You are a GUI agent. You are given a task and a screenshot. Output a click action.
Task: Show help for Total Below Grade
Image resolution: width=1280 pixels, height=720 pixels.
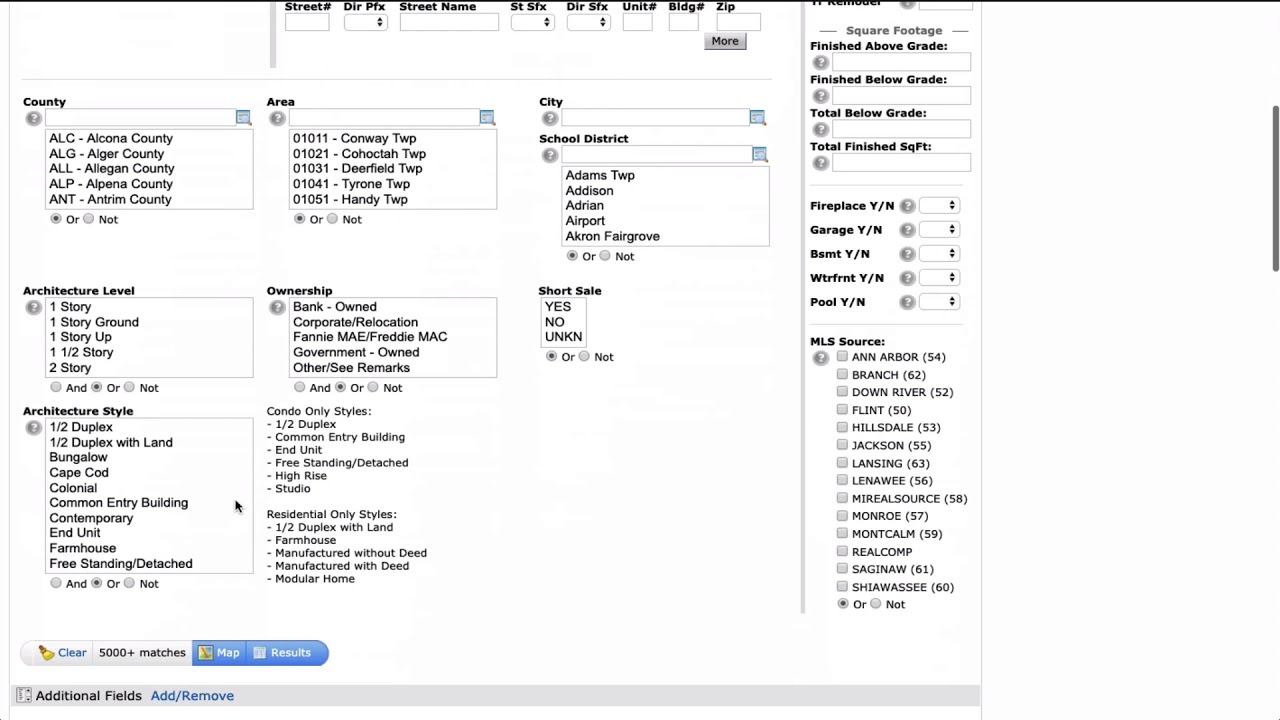(x=821, y=130)
